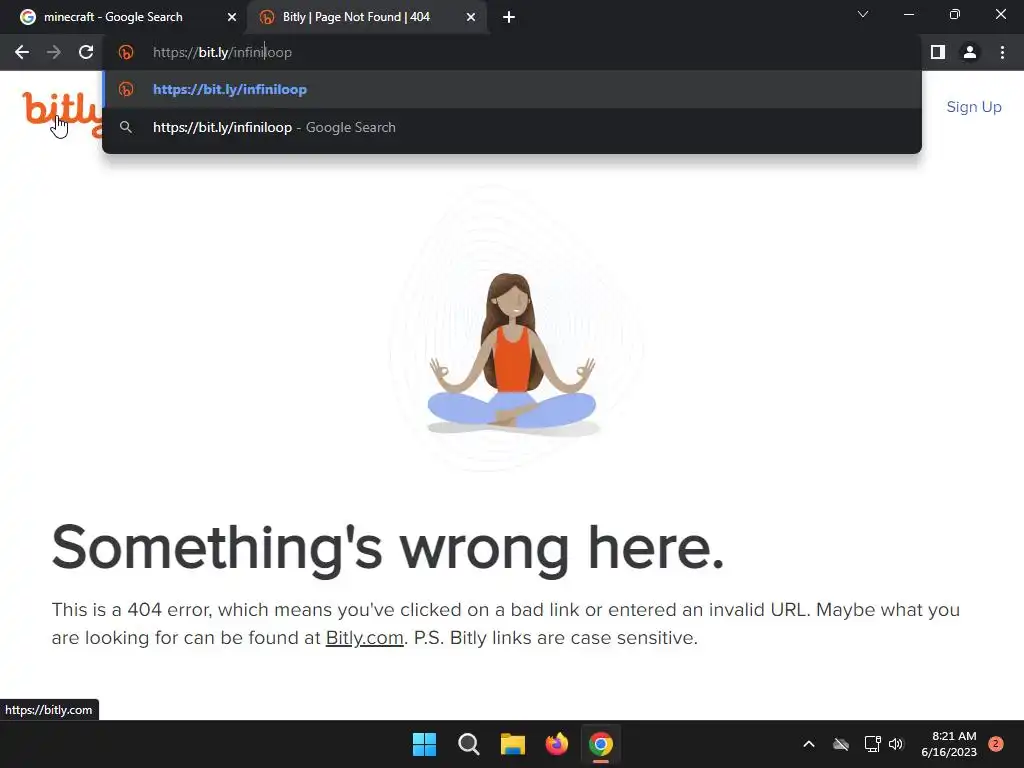
Task: Open the Chrome profile avatar menu
Action: pyautogui.click(x=970, y=52)
